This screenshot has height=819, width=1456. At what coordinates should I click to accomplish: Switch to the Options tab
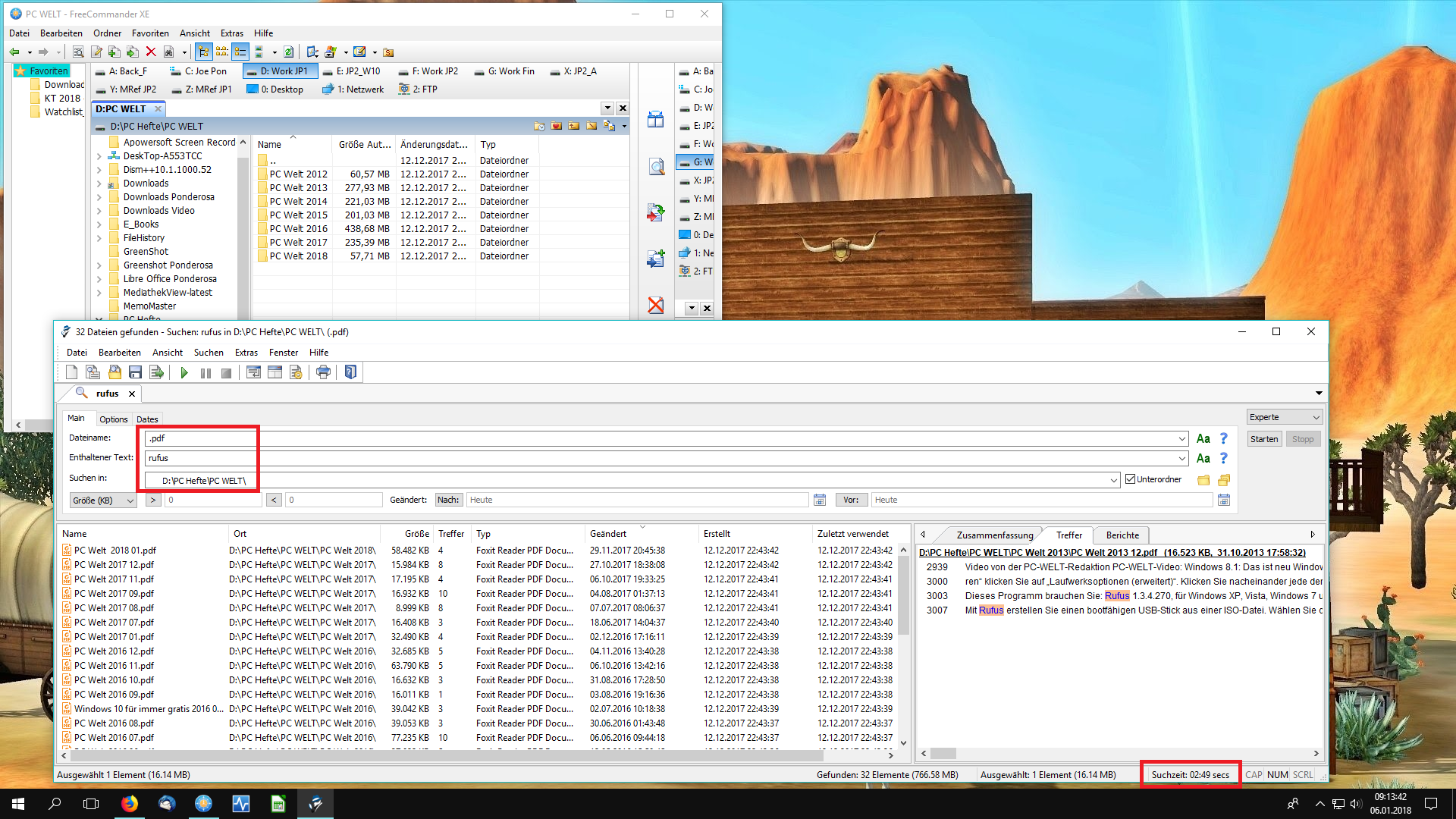point(114,419)
